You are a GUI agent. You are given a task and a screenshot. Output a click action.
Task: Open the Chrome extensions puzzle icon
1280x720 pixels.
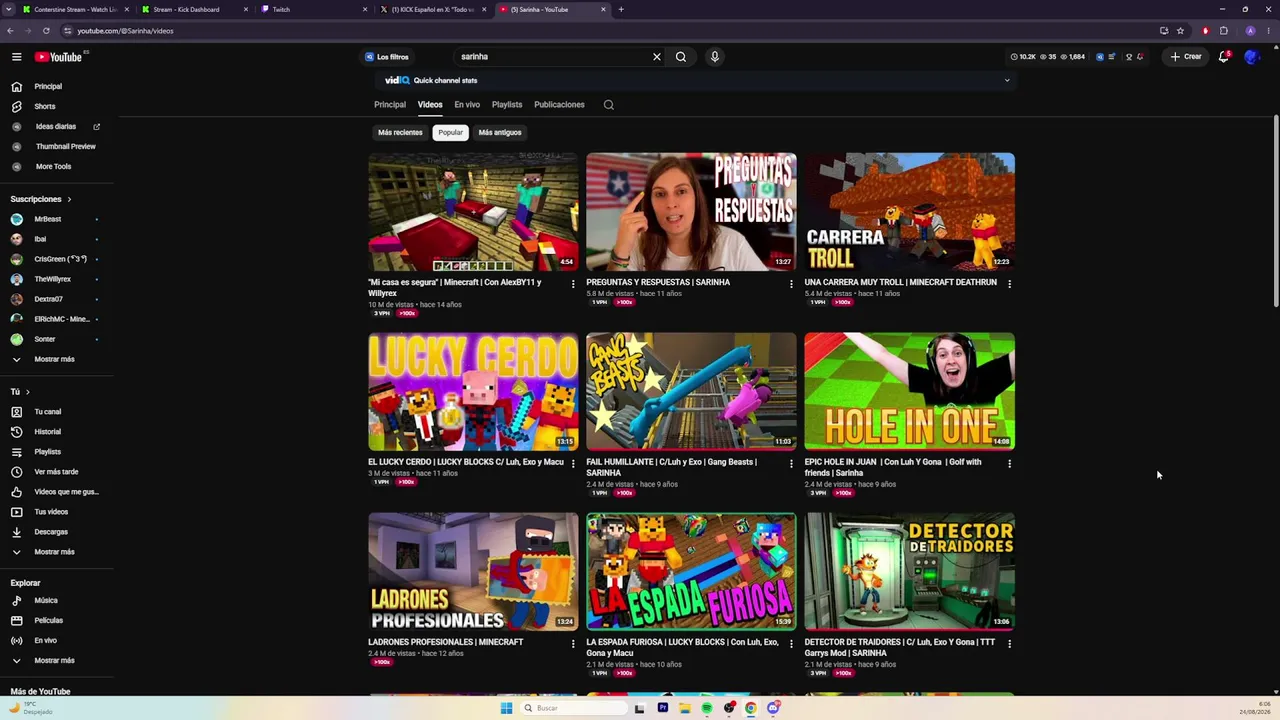pyautogui.click(x=1223, y=31)
